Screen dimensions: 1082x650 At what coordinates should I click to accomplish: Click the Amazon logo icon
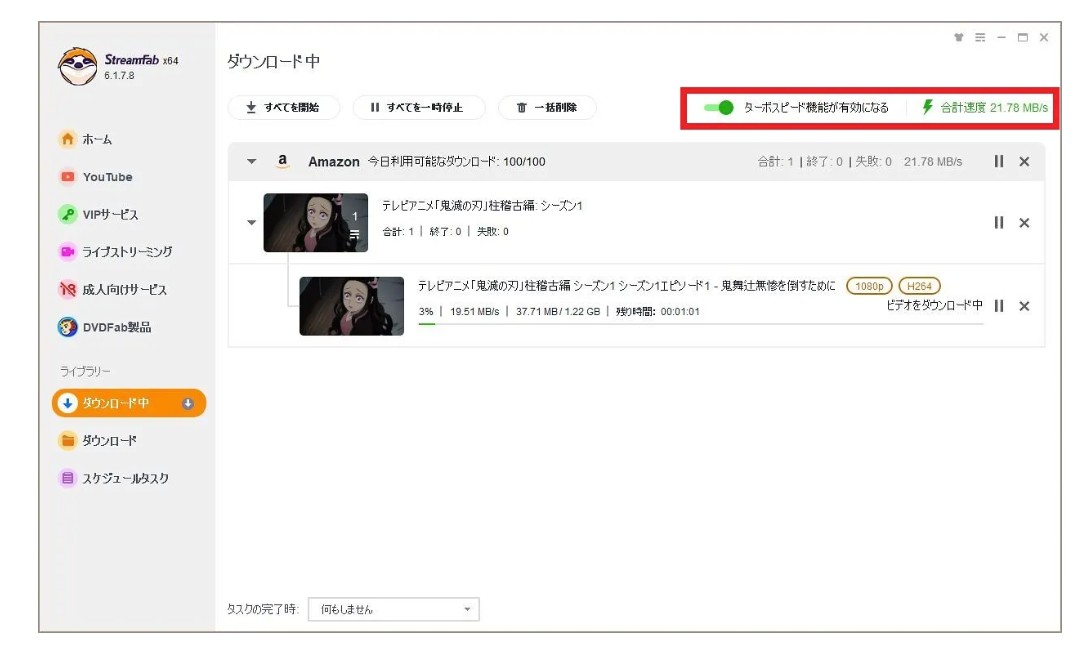(282, 161)
